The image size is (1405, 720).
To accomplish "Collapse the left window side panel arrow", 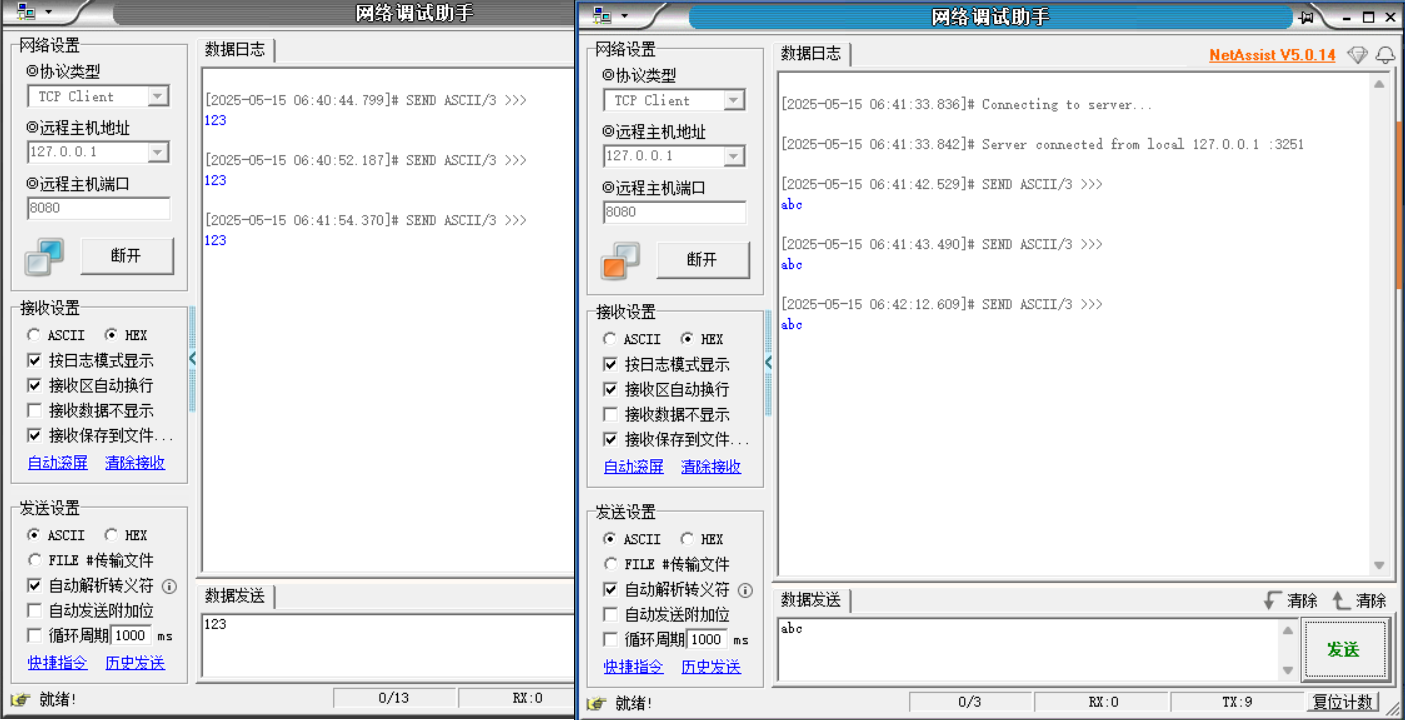I will [x=192, y=359].
